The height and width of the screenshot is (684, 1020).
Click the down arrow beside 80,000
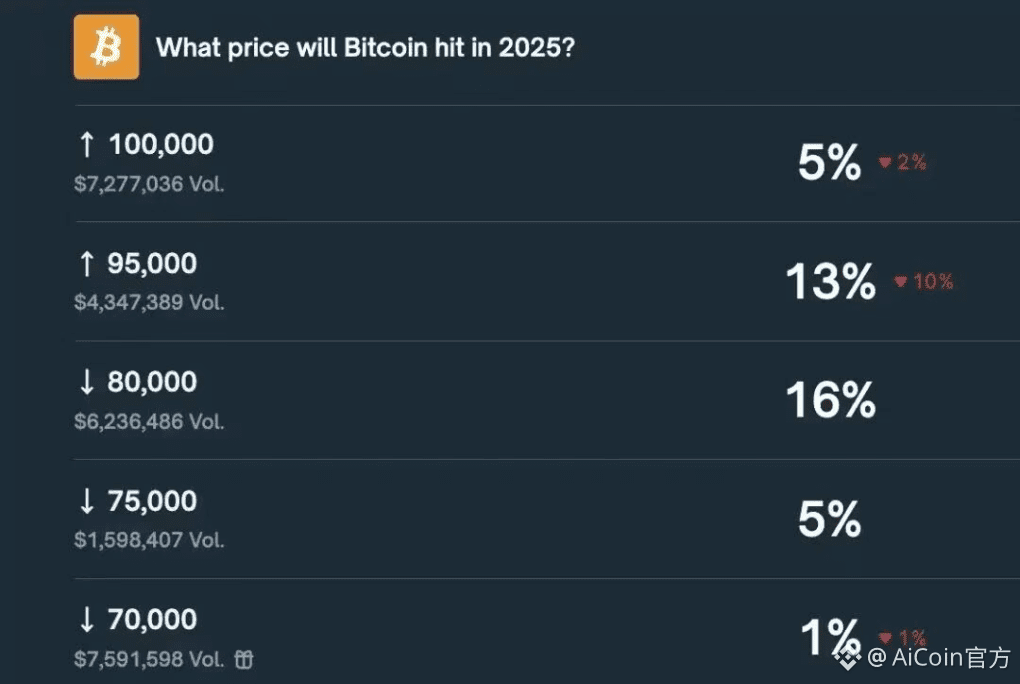(87, 382)
